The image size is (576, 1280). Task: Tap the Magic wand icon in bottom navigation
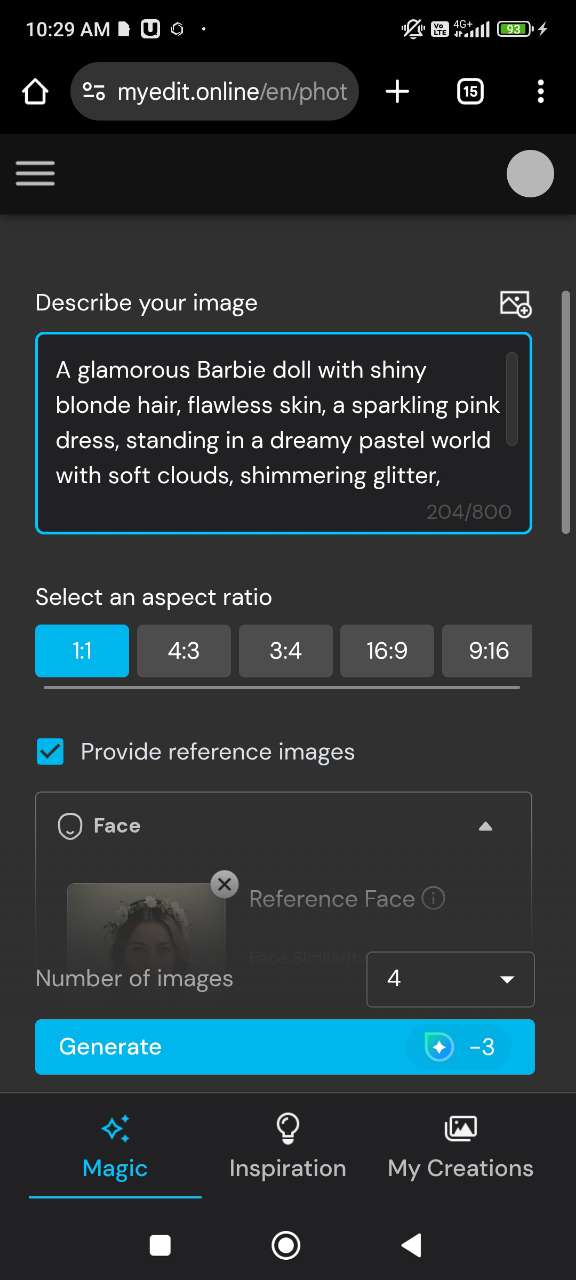114,1128
